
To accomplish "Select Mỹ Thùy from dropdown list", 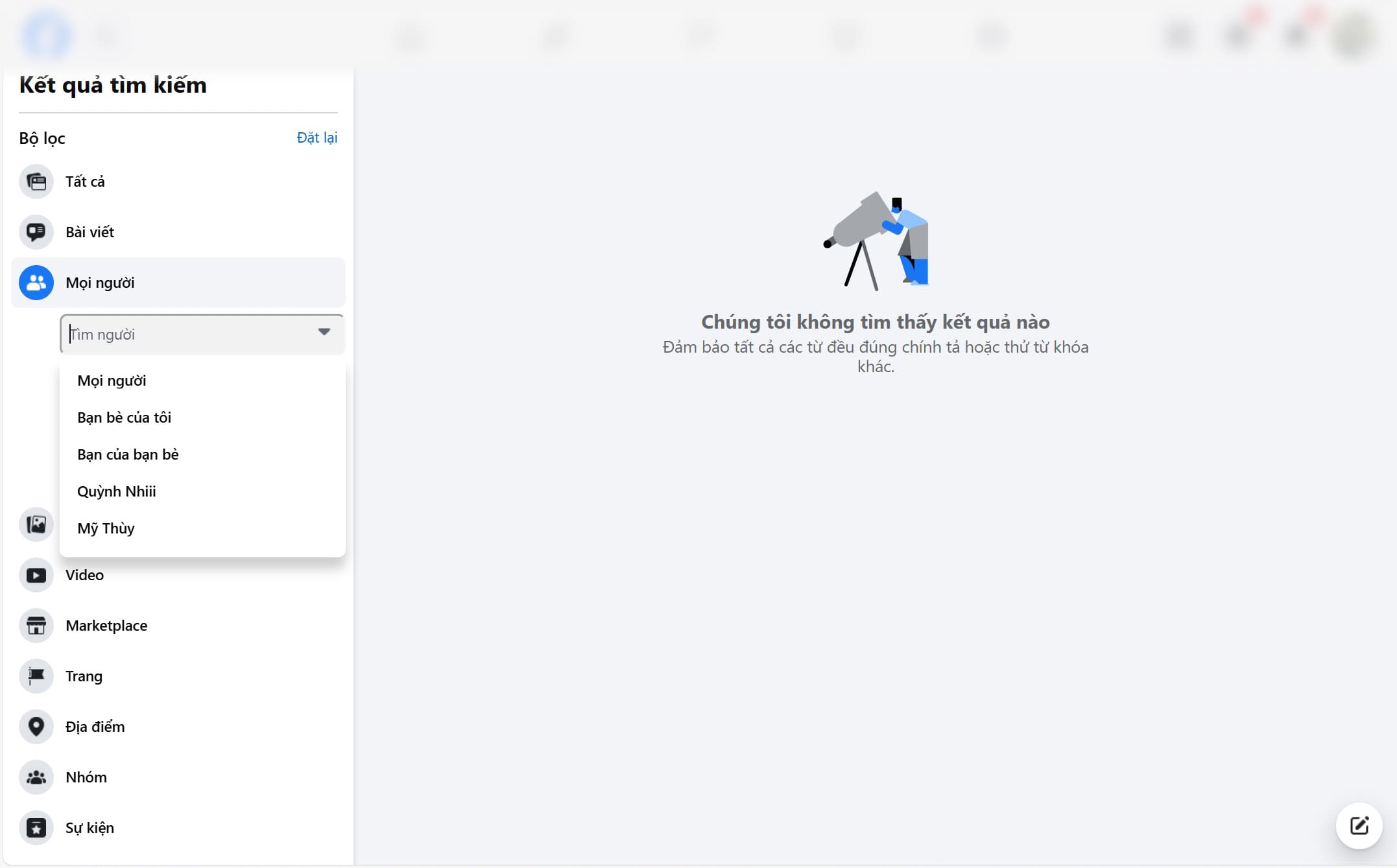I will click(x=107, y=528).
